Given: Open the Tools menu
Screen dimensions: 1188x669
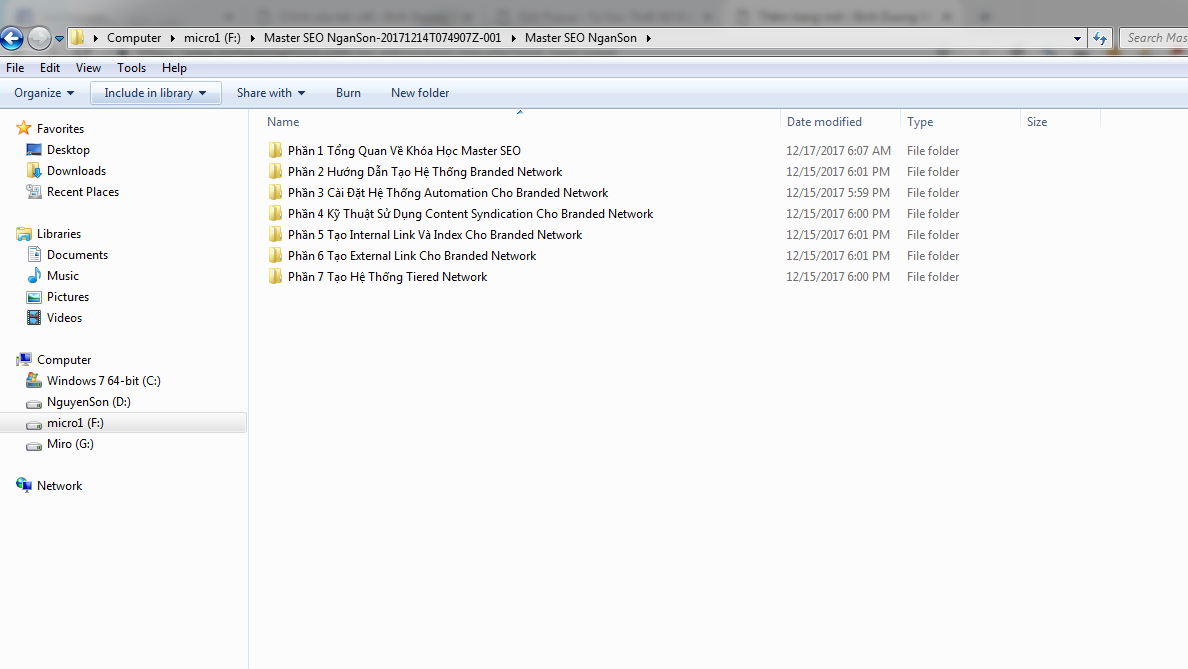Looking at the screenshot, I should point(131,67).
